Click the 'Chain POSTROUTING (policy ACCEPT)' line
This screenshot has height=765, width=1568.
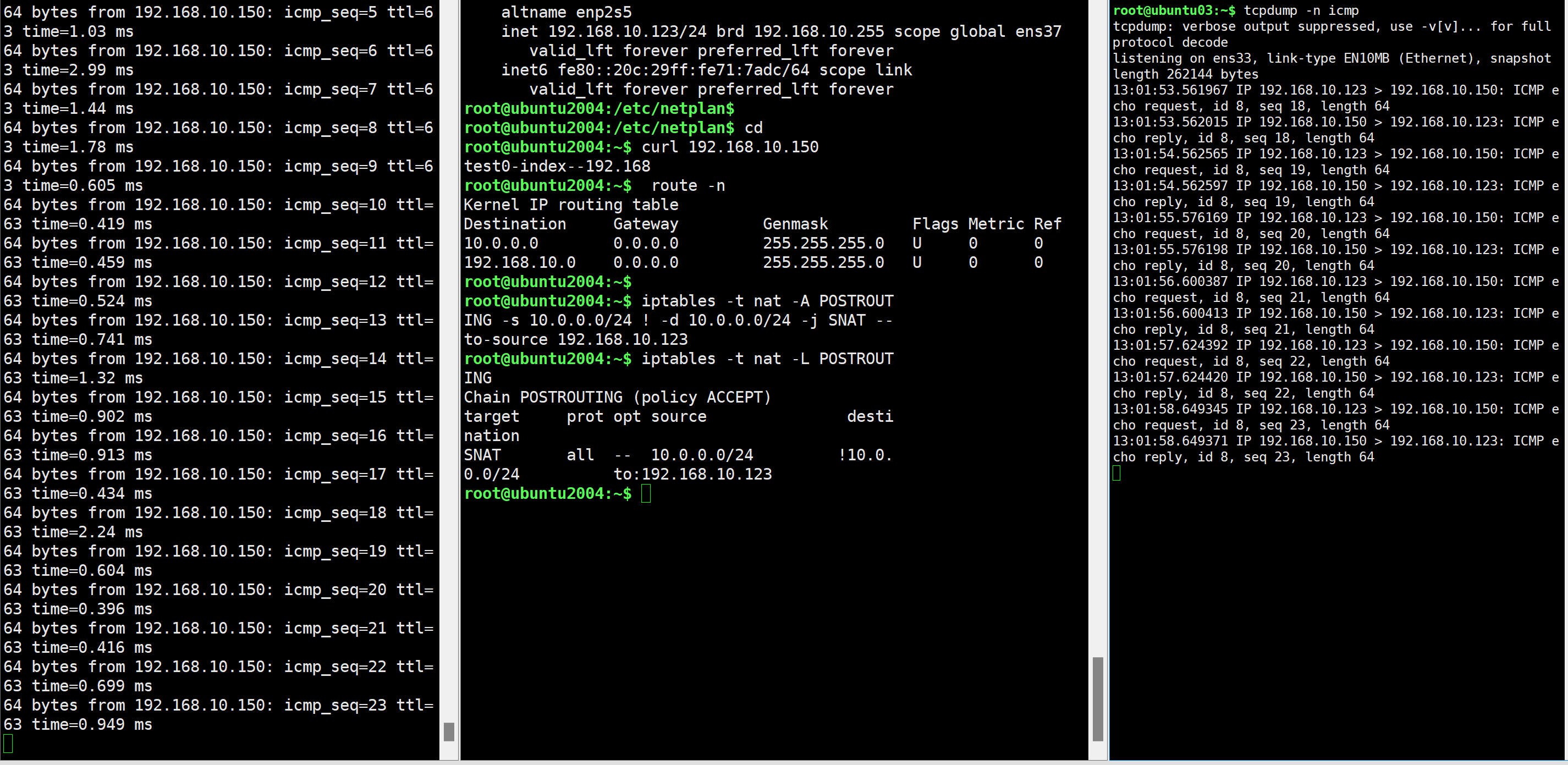(617, 397)
